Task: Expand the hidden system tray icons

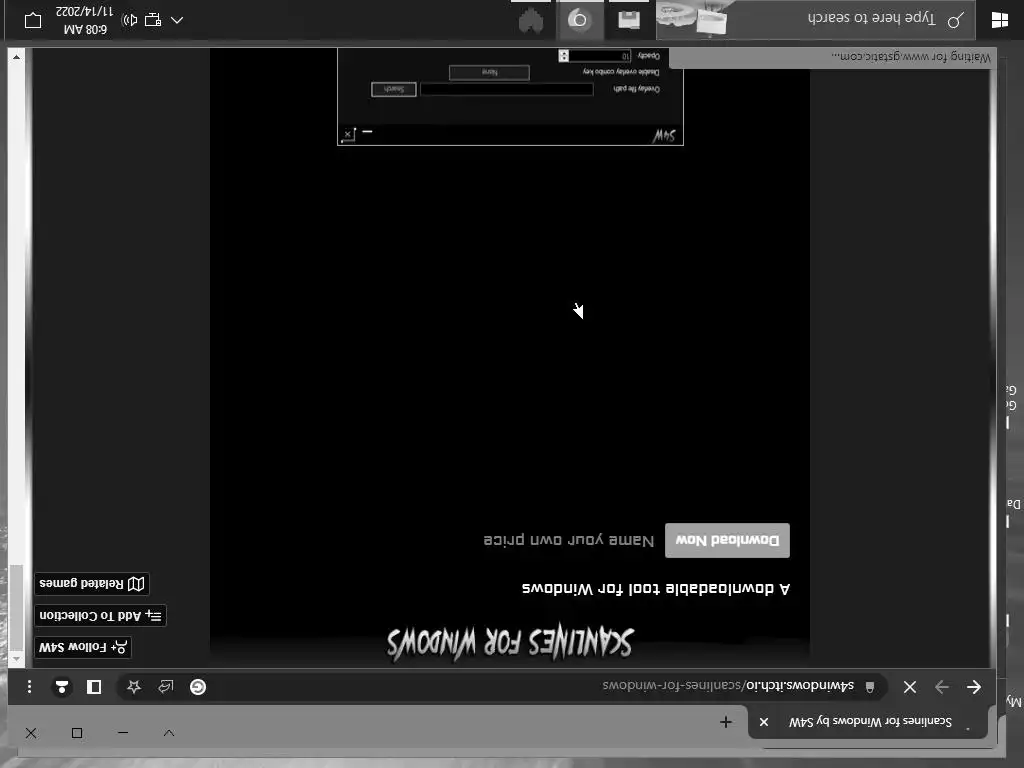Action: [176, 20]
